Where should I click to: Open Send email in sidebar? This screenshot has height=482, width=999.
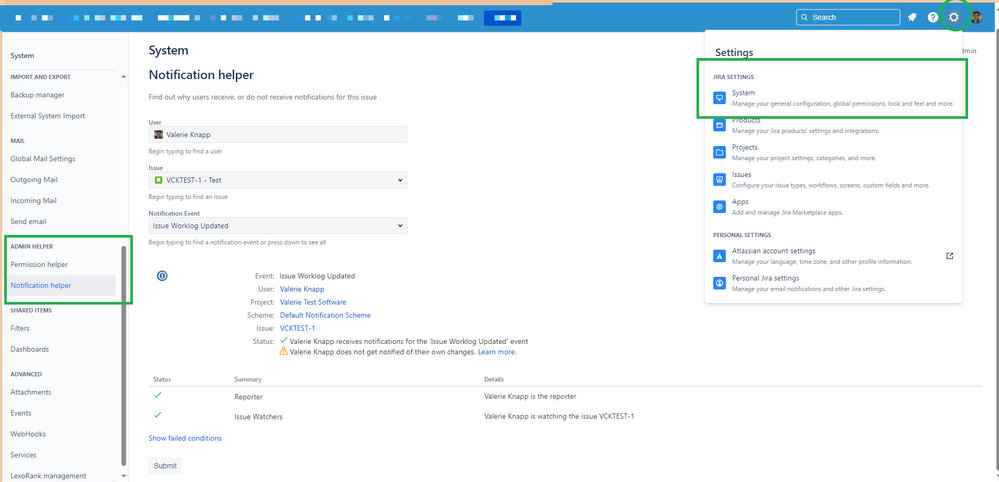(x=28, y=222)
